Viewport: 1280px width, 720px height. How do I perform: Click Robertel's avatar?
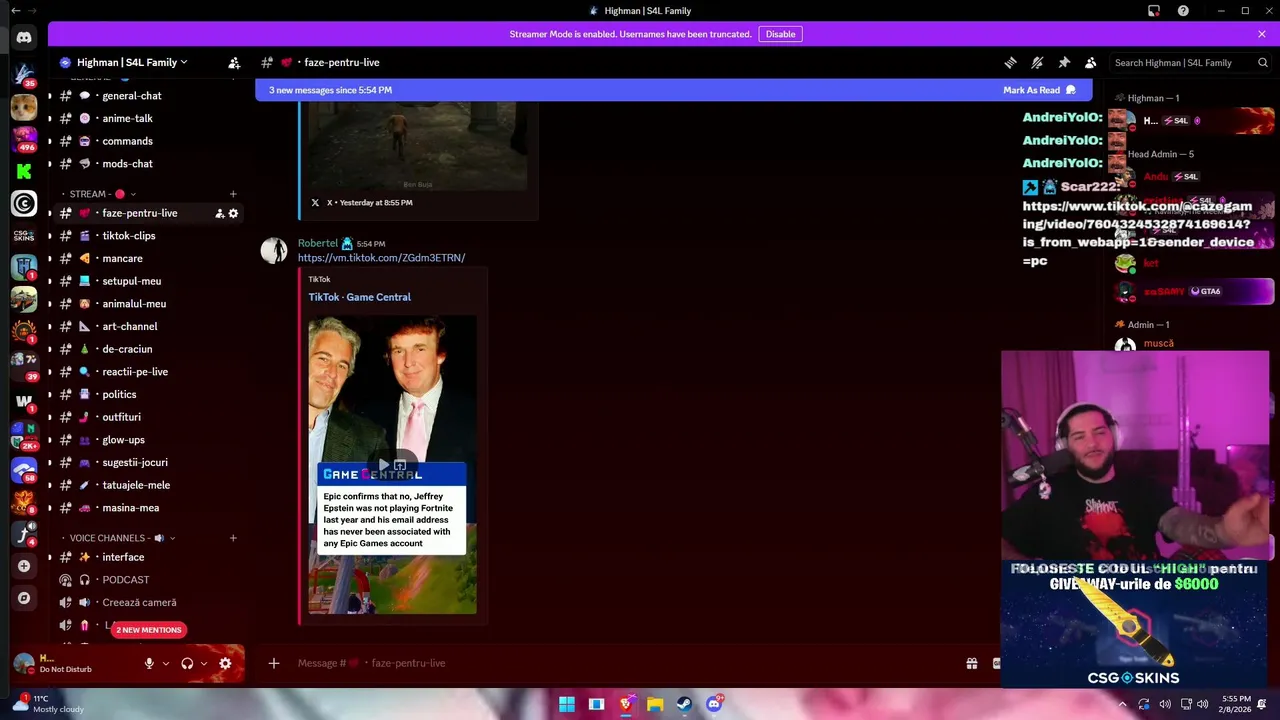tap(274, 250)
